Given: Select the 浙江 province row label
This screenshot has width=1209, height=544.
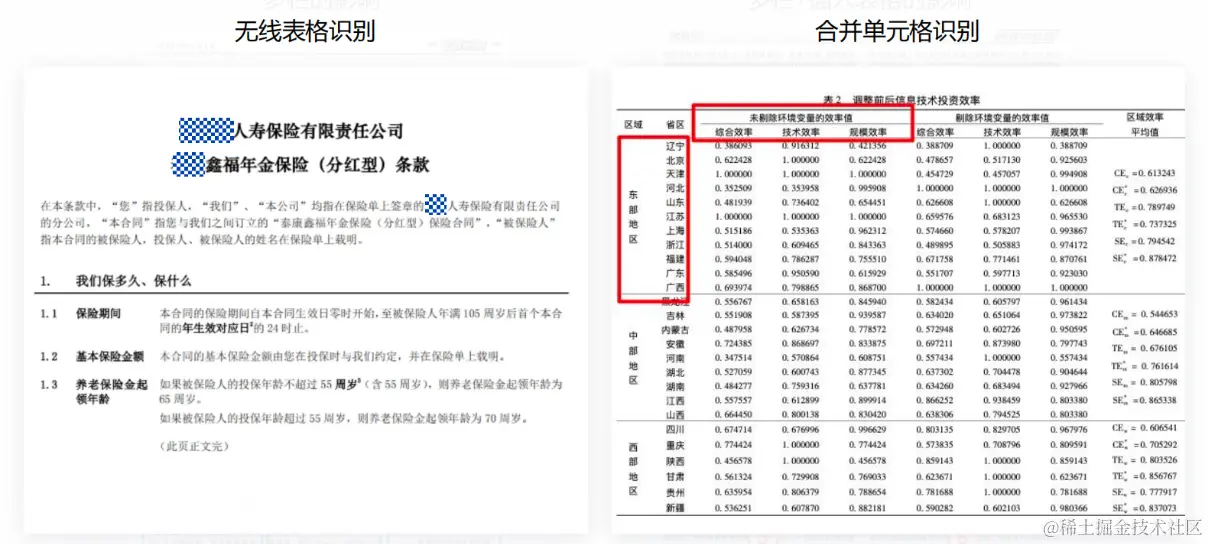Looking at the screenshot, I should tap(675, 244).
